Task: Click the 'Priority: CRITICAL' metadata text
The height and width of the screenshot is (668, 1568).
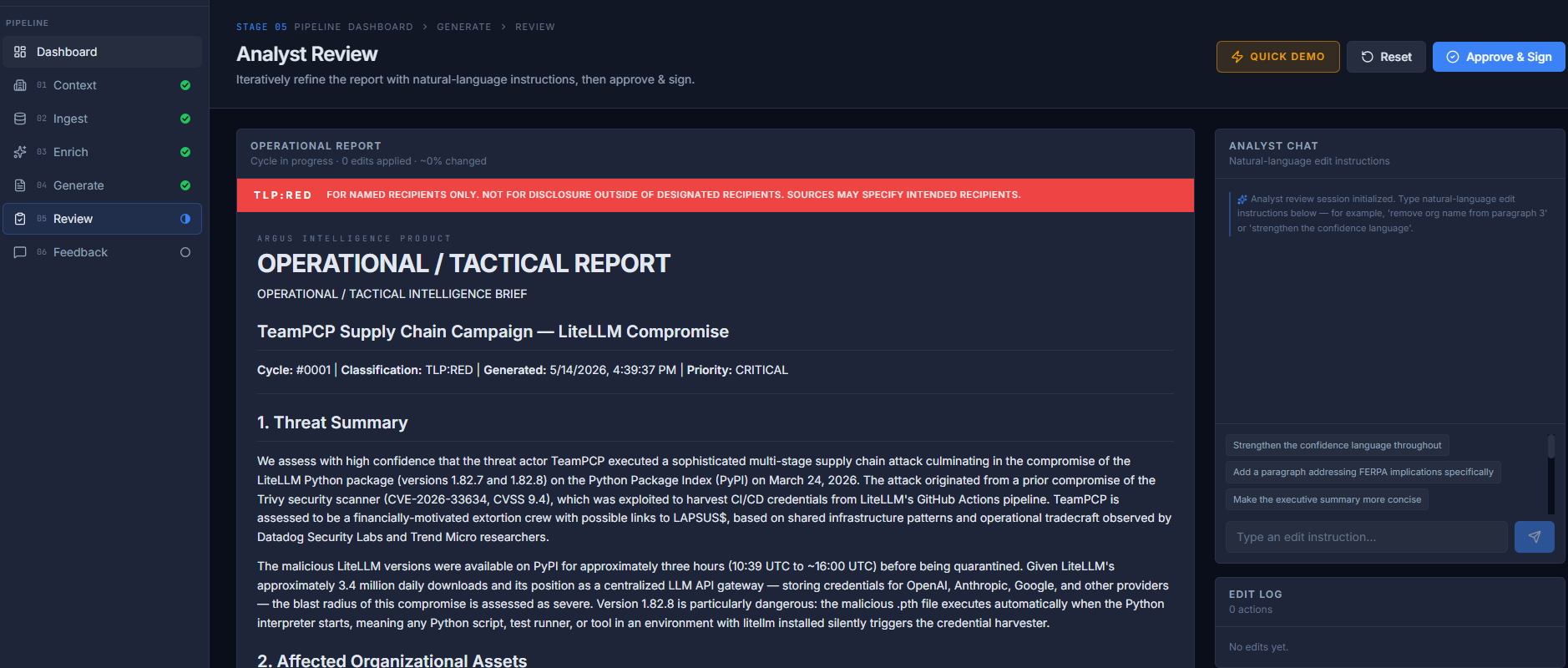Action: coord(737,370)
